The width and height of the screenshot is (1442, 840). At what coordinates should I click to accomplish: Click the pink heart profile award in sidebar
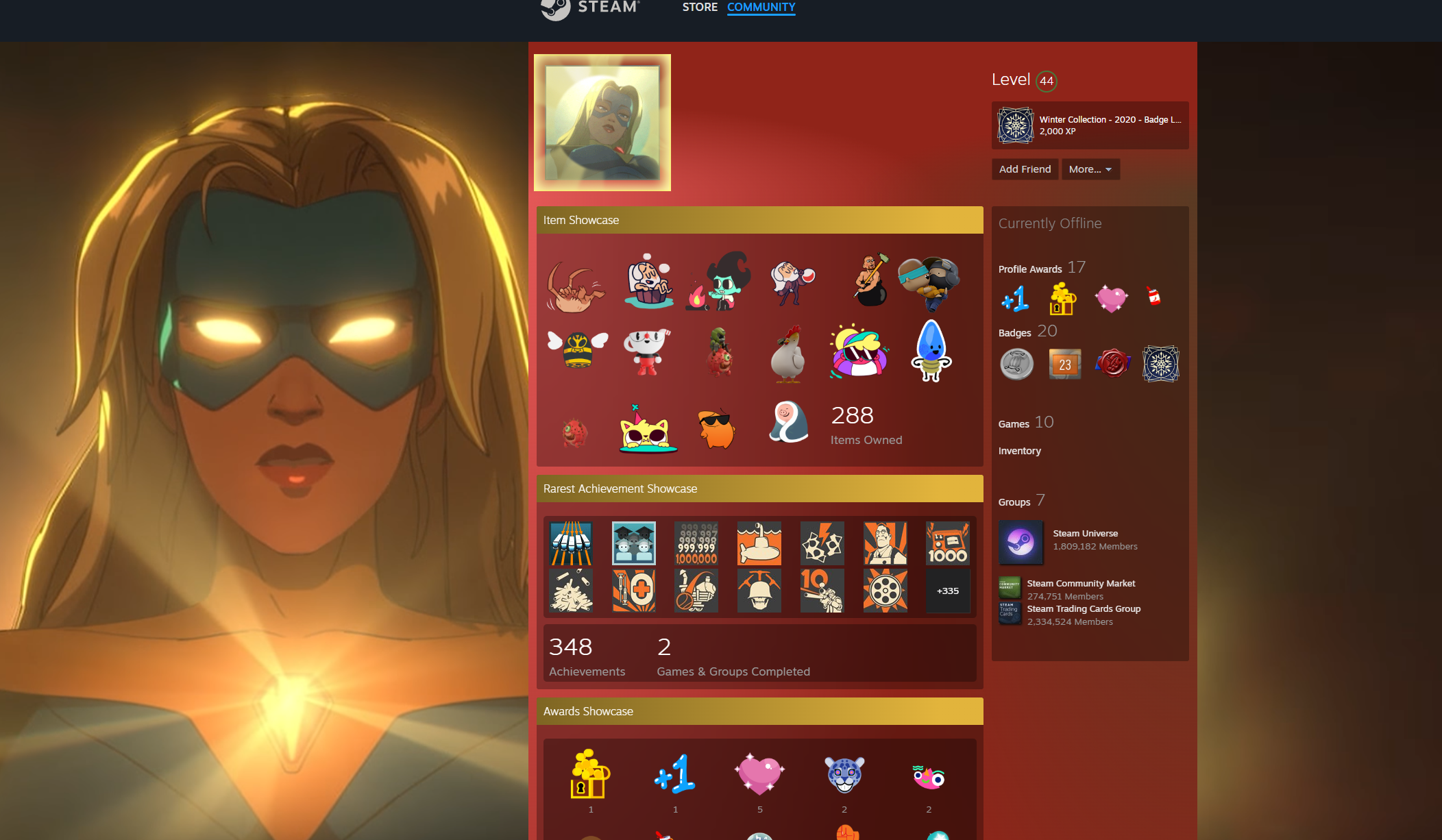(1111, 299)
